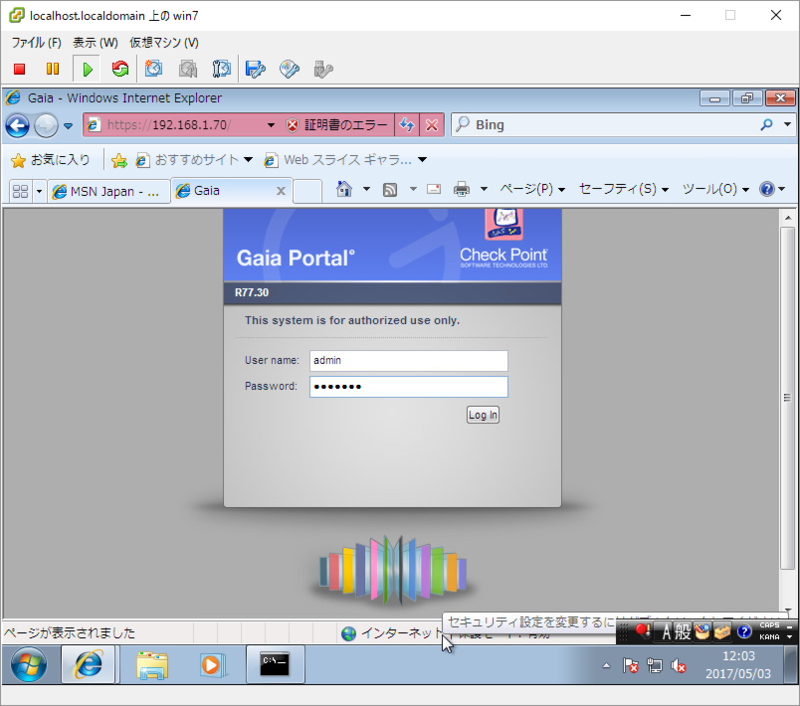Click the page vertical scrollbar
The width and height of the screenshot is (800, 706).
pos(787,398)
